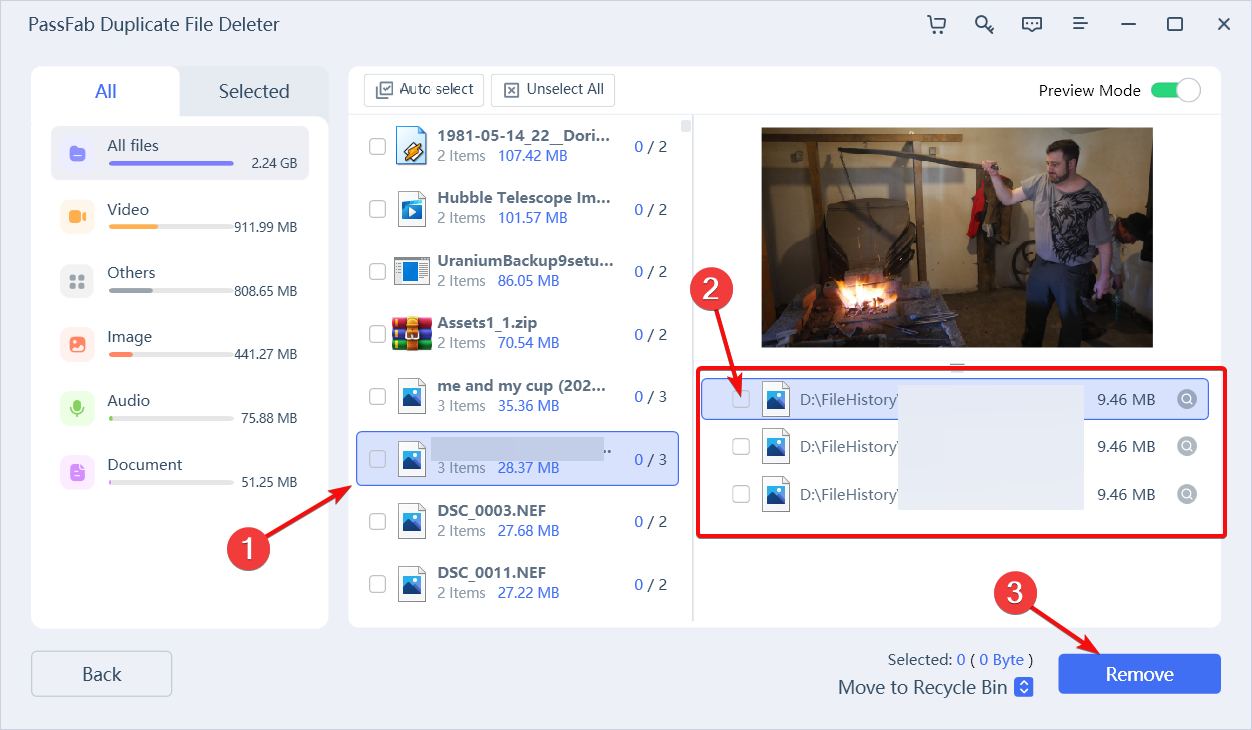Tick the me and my cup checkbox
1252x730 pixels.
click(377, 396)
